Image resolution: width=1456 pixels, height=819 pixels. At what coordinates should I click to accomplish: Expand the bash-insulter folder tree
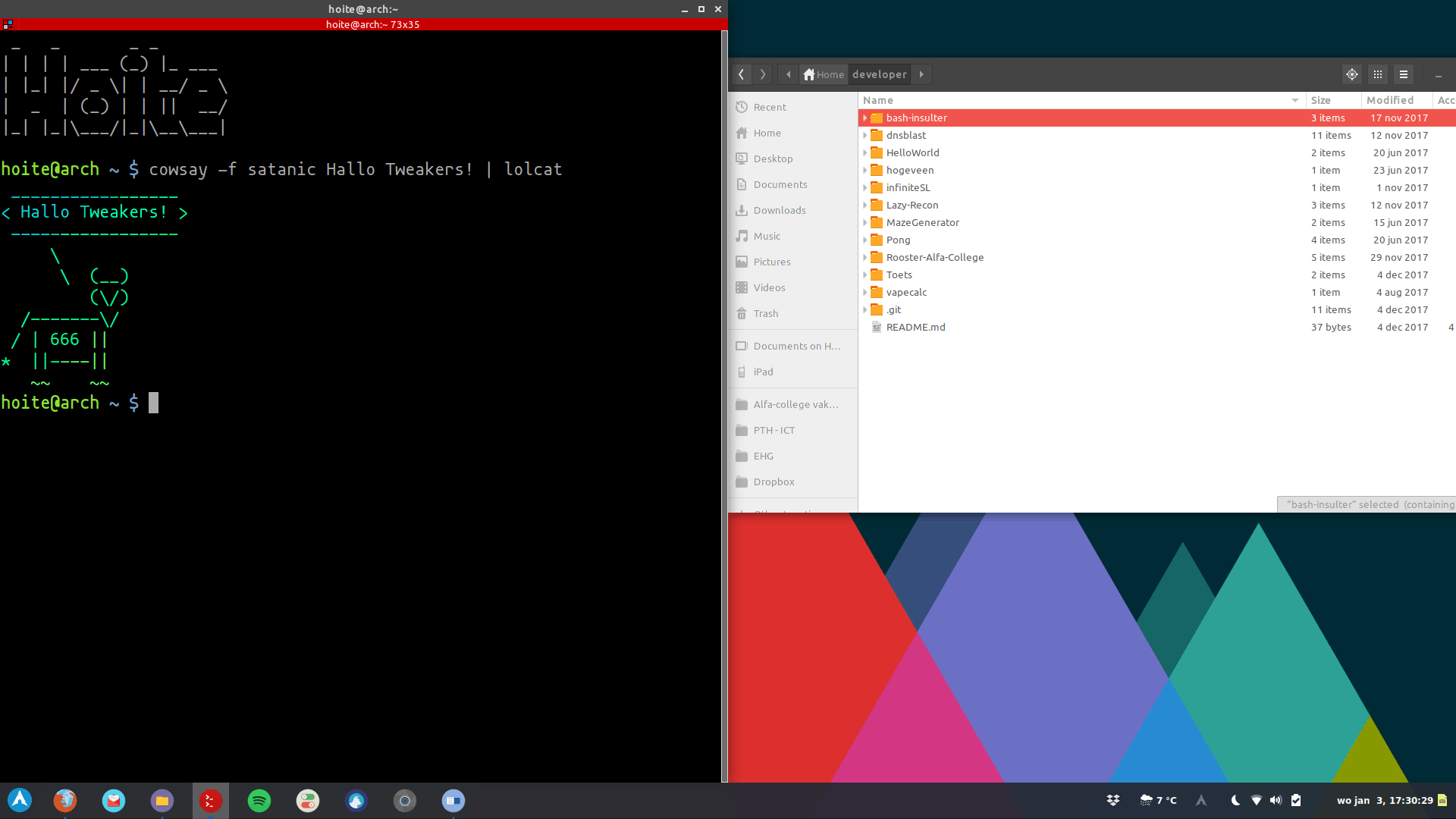[864, 118]
